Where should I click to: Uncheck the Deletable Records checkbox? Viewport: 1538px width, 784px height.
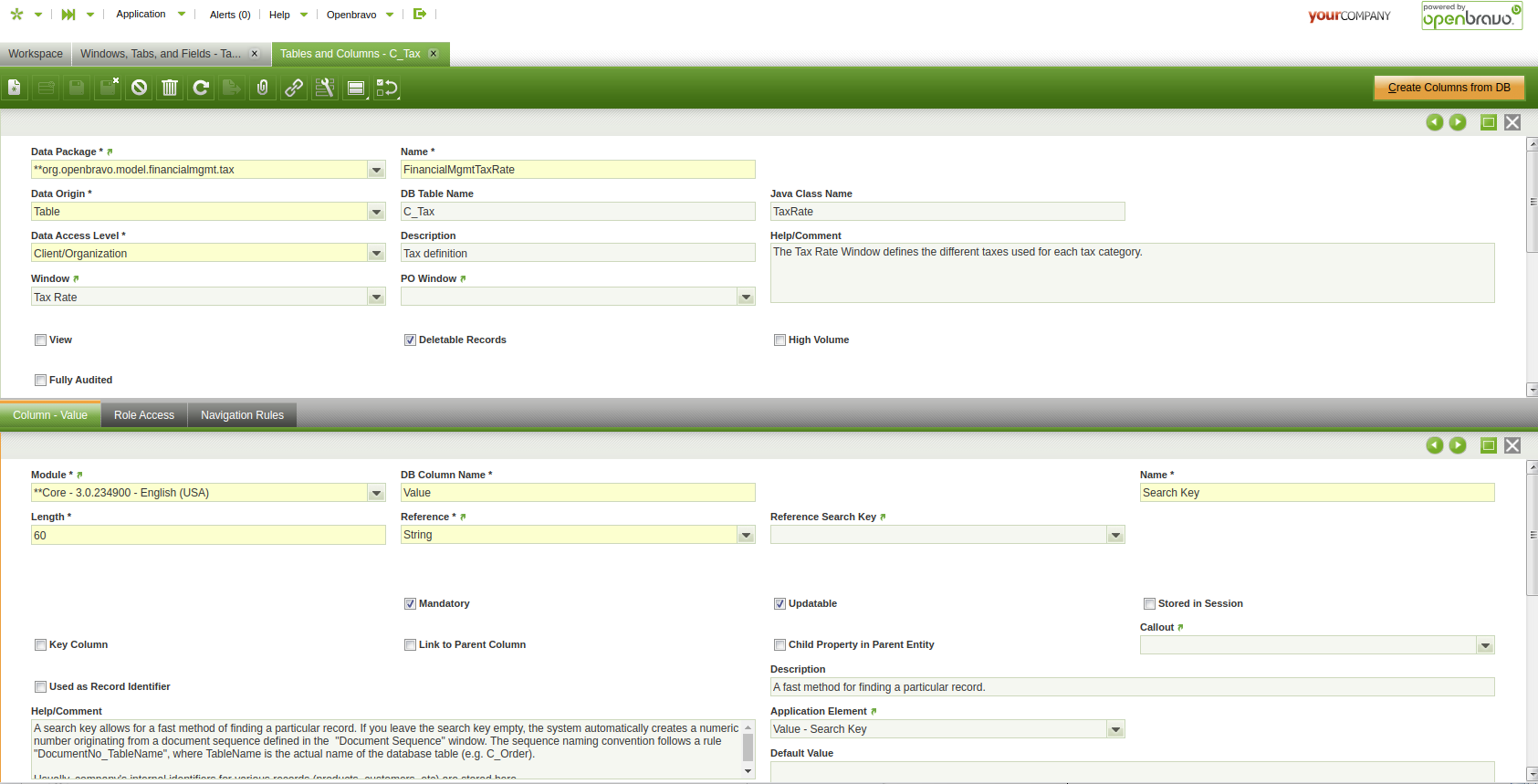click(411, 340)
